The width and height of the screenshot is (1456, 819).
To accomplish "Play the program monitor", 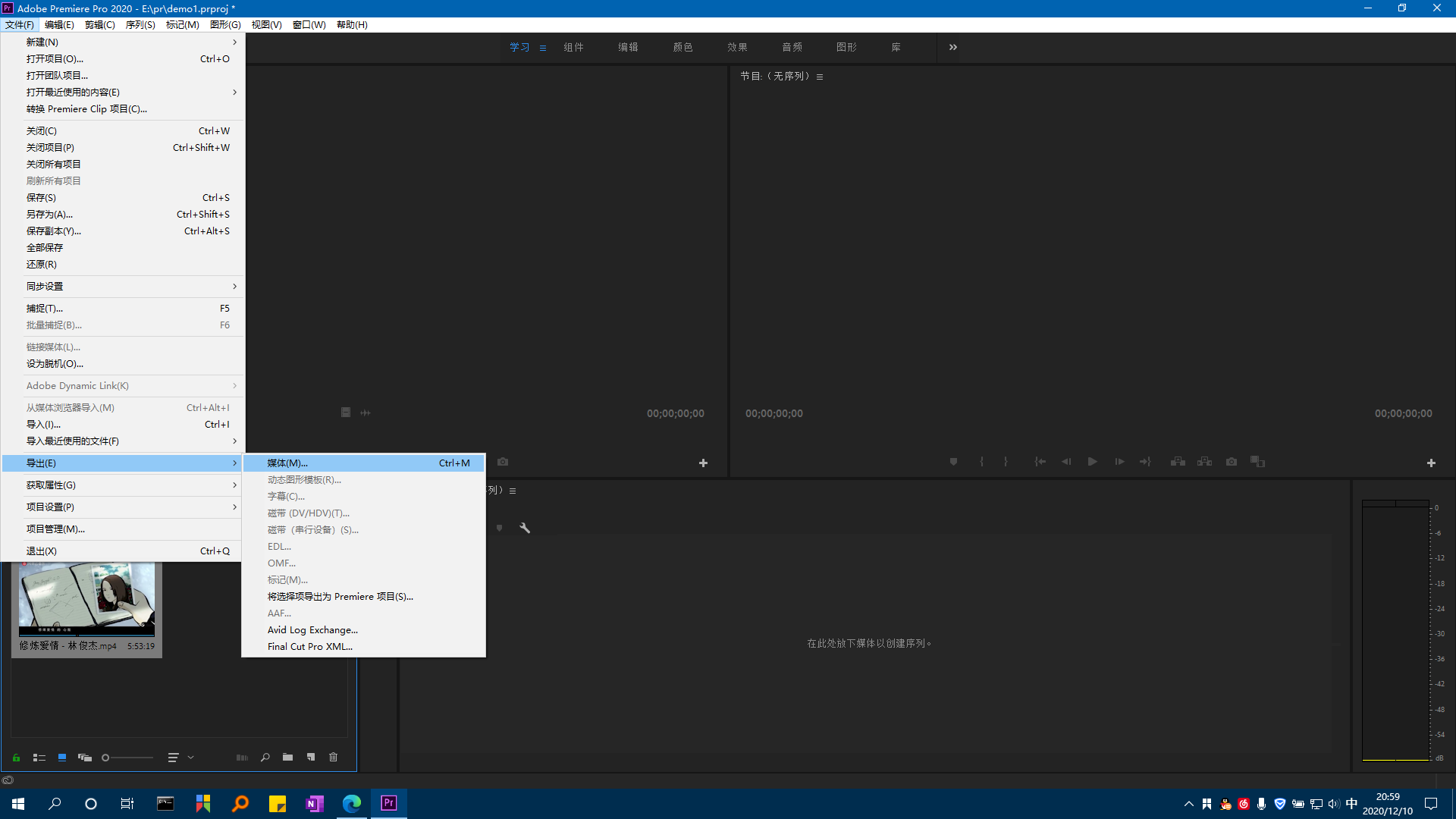I will 1093,462.
